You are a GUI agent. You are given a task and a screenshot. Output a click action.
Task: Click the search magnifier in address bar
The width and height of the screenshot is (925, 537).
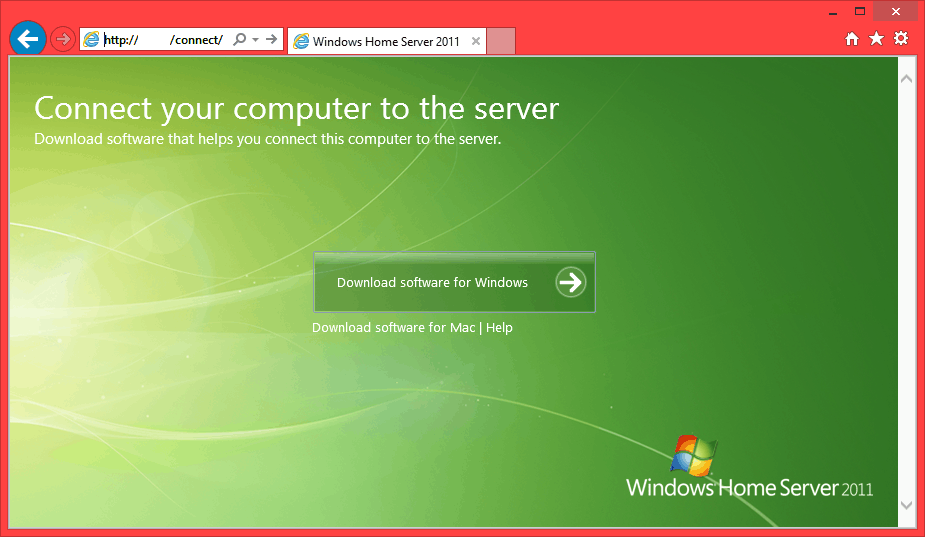point(240,40)
